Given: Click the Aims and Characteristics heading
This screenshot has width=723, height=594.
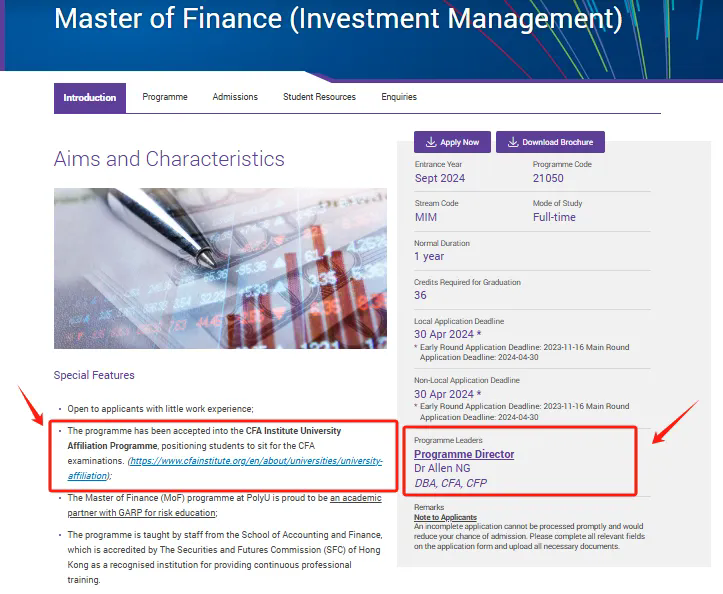Looking at the screenshot, I should coord(169,159).
